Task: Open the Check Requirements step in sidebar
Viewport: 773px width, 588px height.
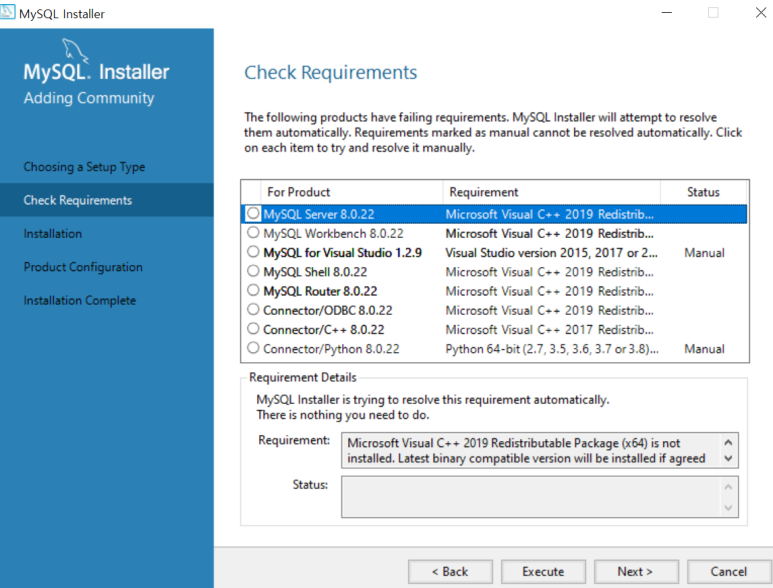Action: click(x=106, y=200)
